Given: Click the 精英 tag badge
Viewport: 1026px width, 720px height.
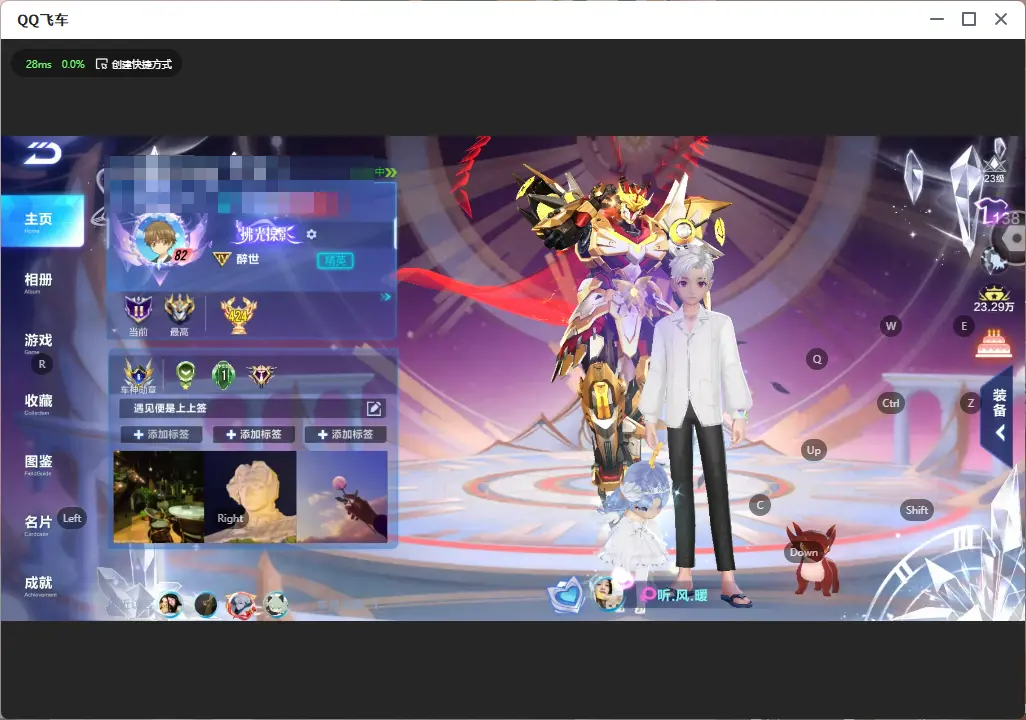Looking at the screenshot, I should (335, 261).
